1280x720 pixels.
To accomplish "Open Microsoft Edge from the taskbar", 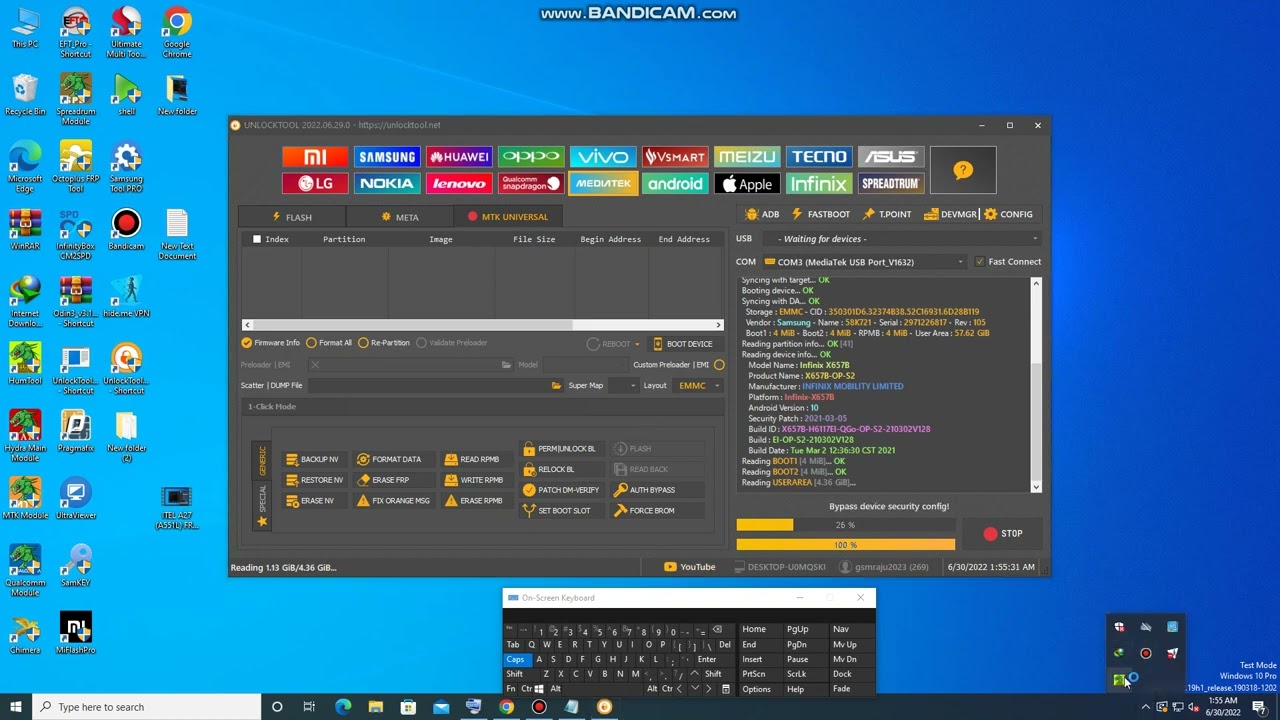I will pyautogui.click(x=343, y=707).
